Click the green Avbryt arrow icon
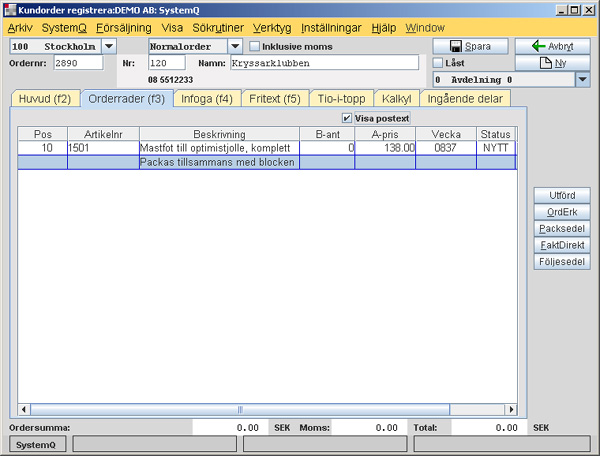 [x=539, y=46]
